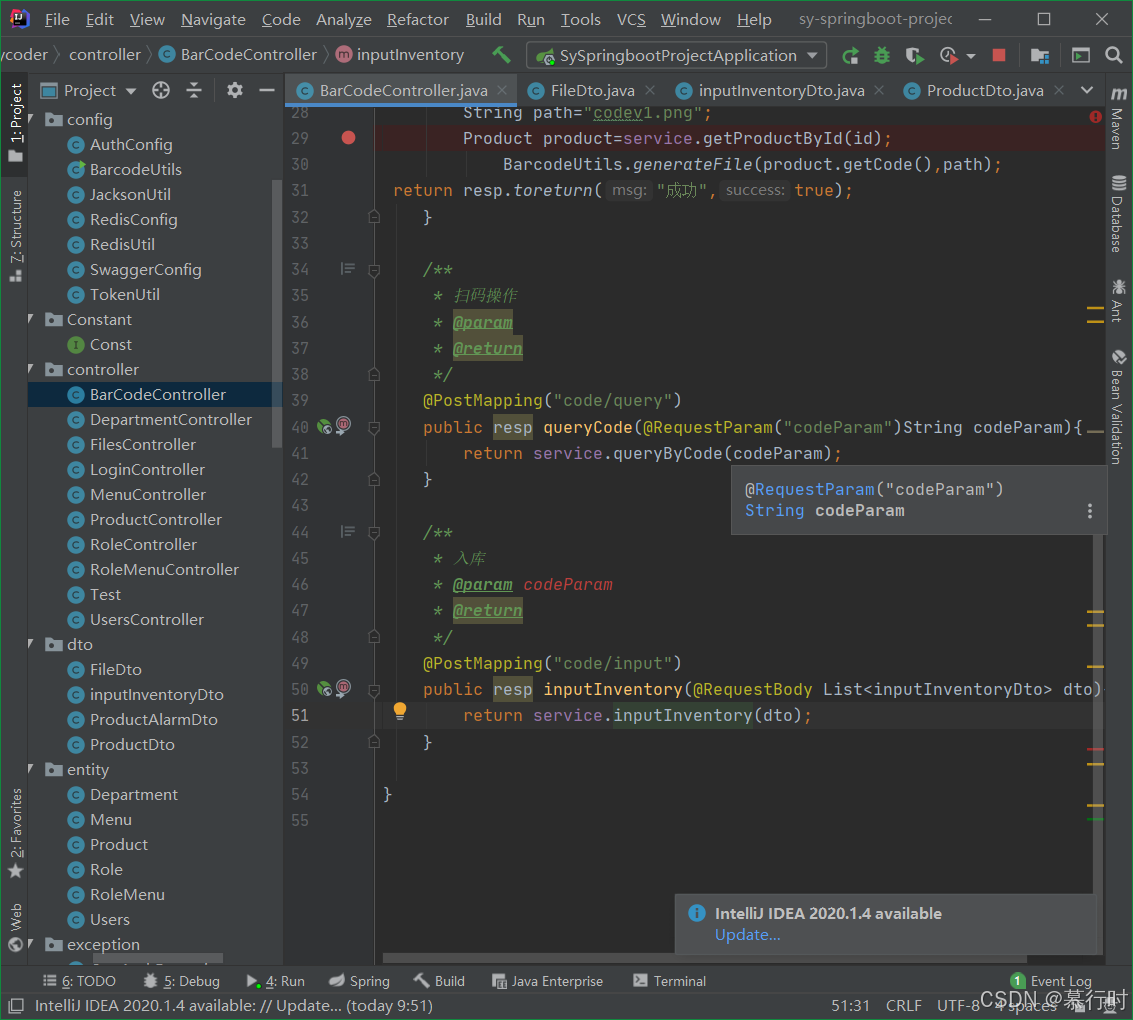Collapse the queryCode method with the gutter arrow
Viewport: 1133px width, 1020px height.
coord(372,426)
